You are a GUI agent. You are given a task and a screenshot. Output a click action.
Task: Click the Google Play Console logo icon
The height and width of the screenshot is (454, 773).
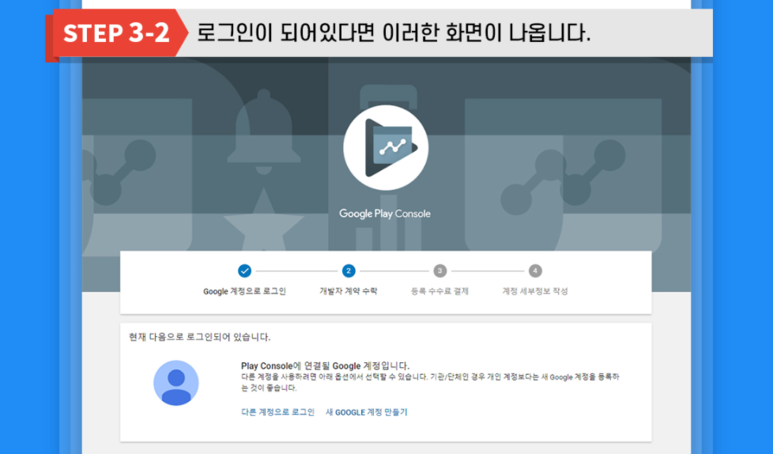(x=386, y=147)
